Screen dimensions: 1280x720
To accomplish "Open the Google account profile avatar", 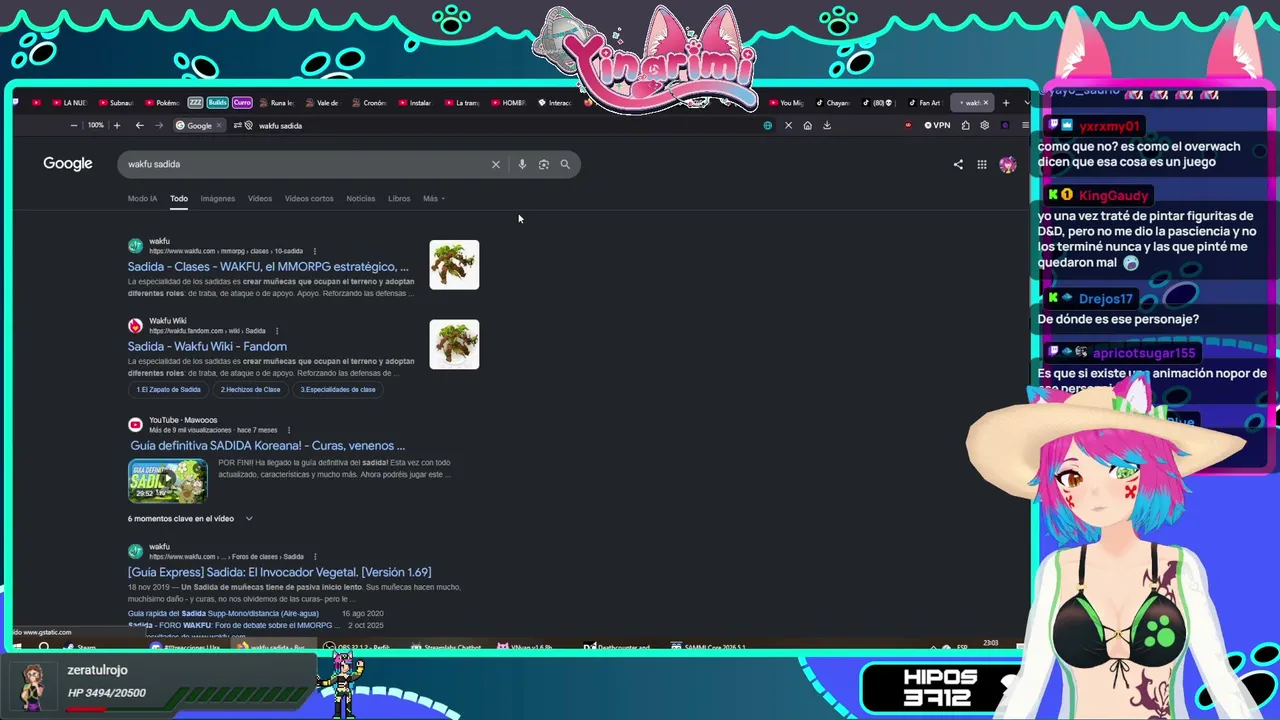I will point(1007,165).
